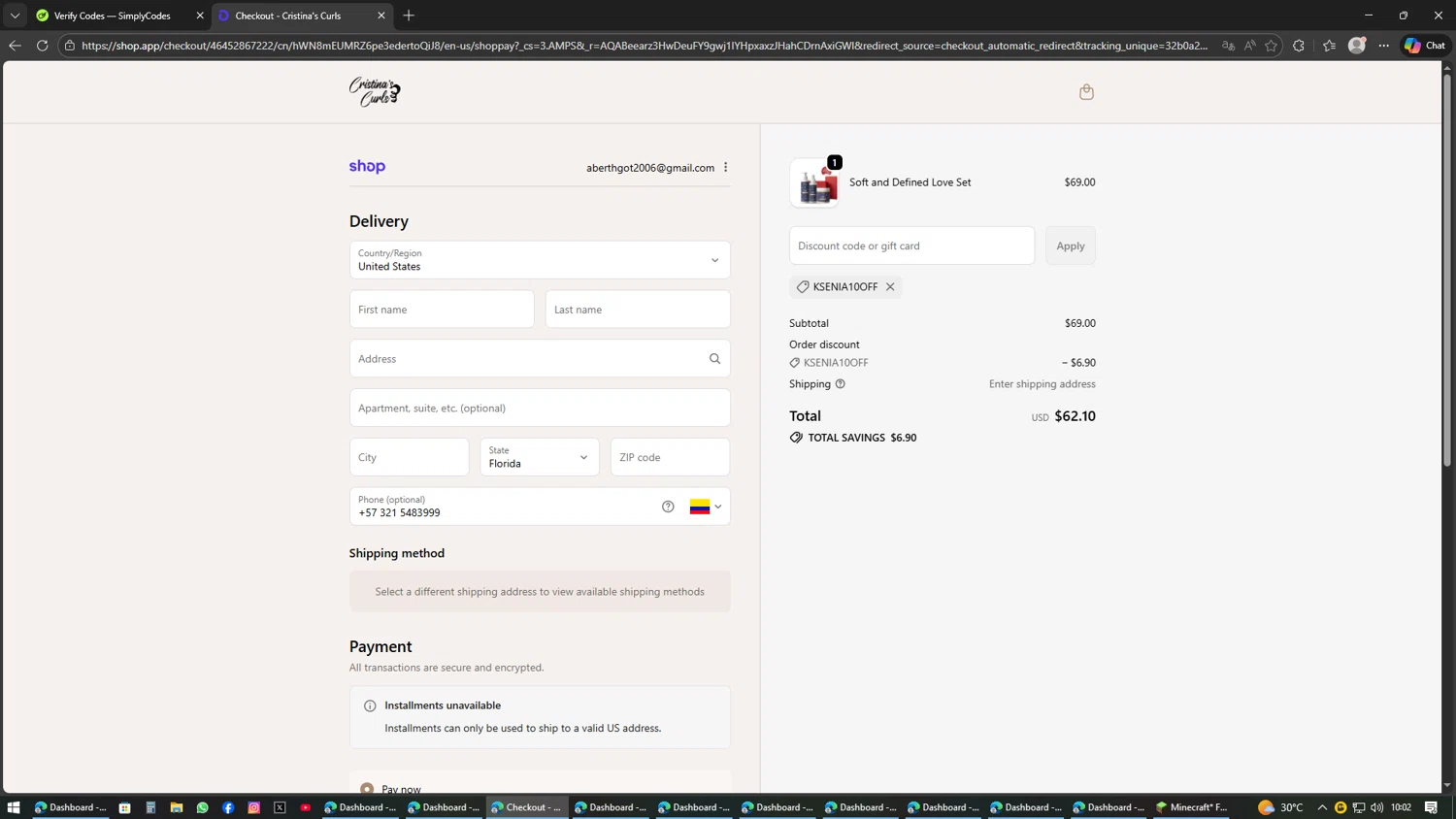Image resolution: width=1456 pixels, height=819 pixels.
Task: Open the X app taskbar icon
Action: pos(280,807)
